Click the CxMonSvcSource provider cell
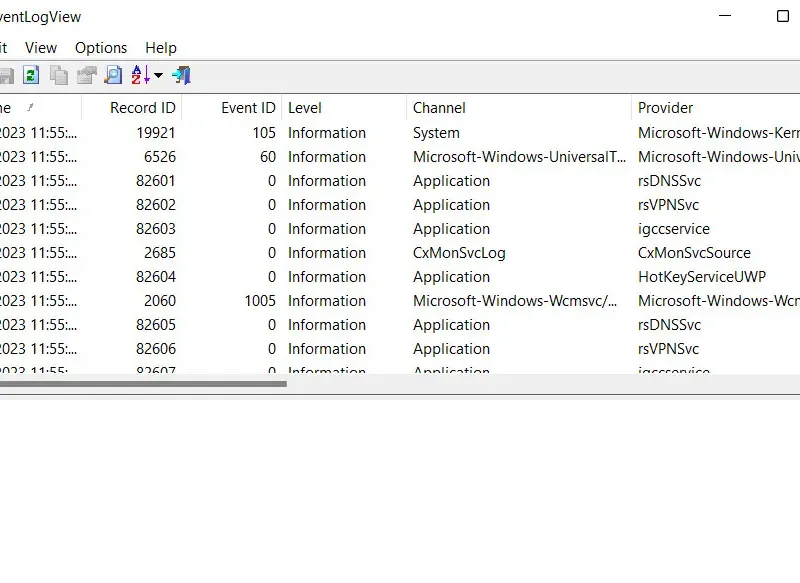Image resolution: width=800 pixels, height=583 pixels. point(694,252)
